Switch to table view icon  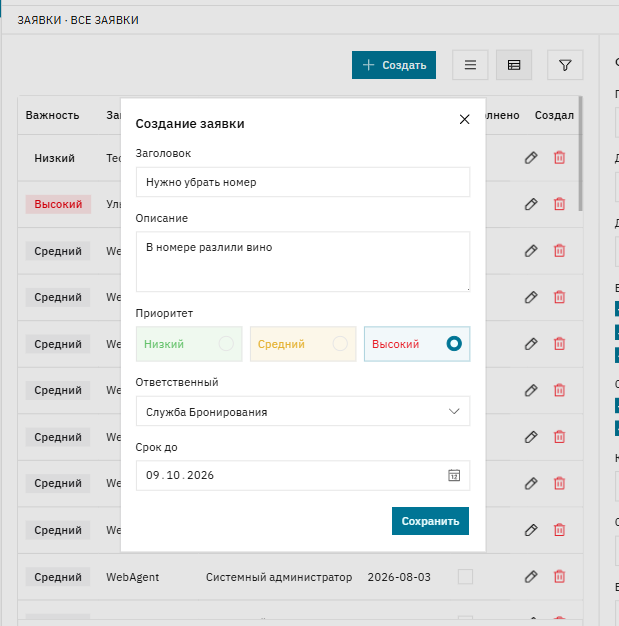click(514, 65)
